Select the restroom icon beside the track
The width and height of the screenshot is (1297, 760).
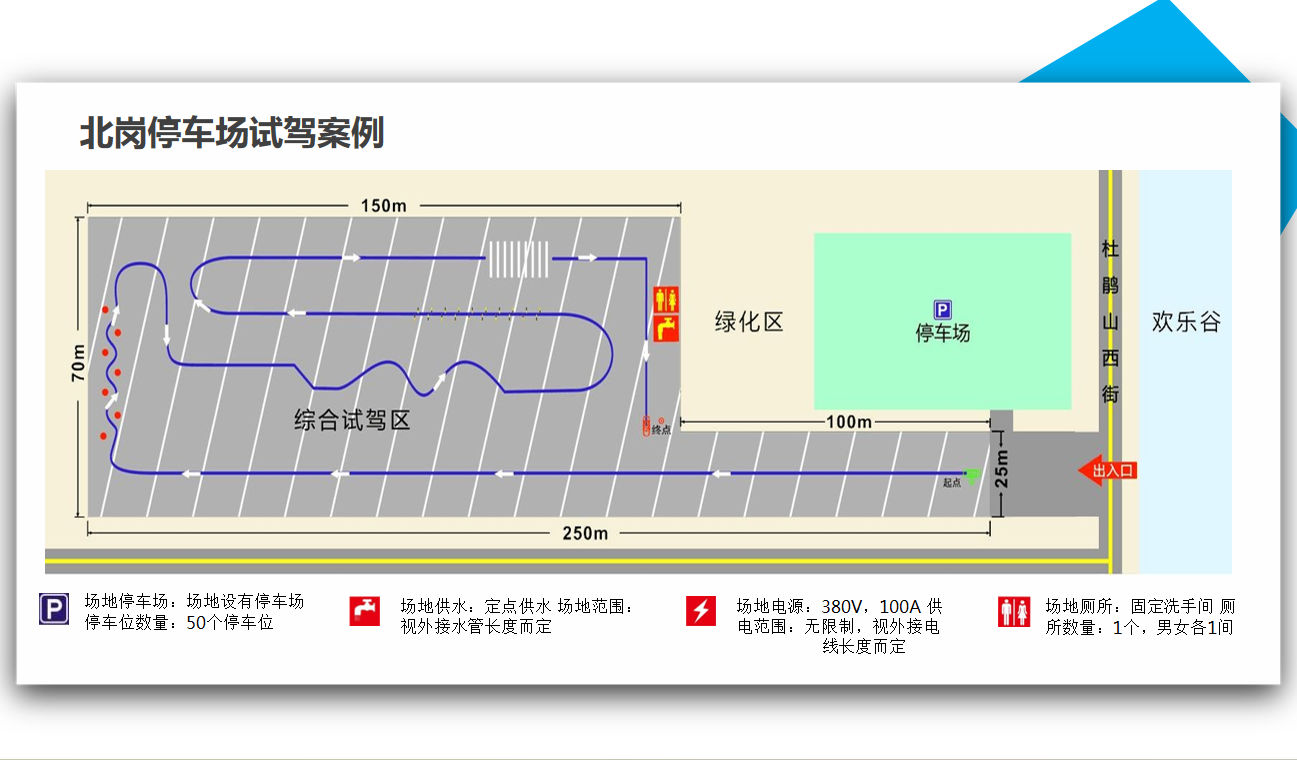(667, 300)
